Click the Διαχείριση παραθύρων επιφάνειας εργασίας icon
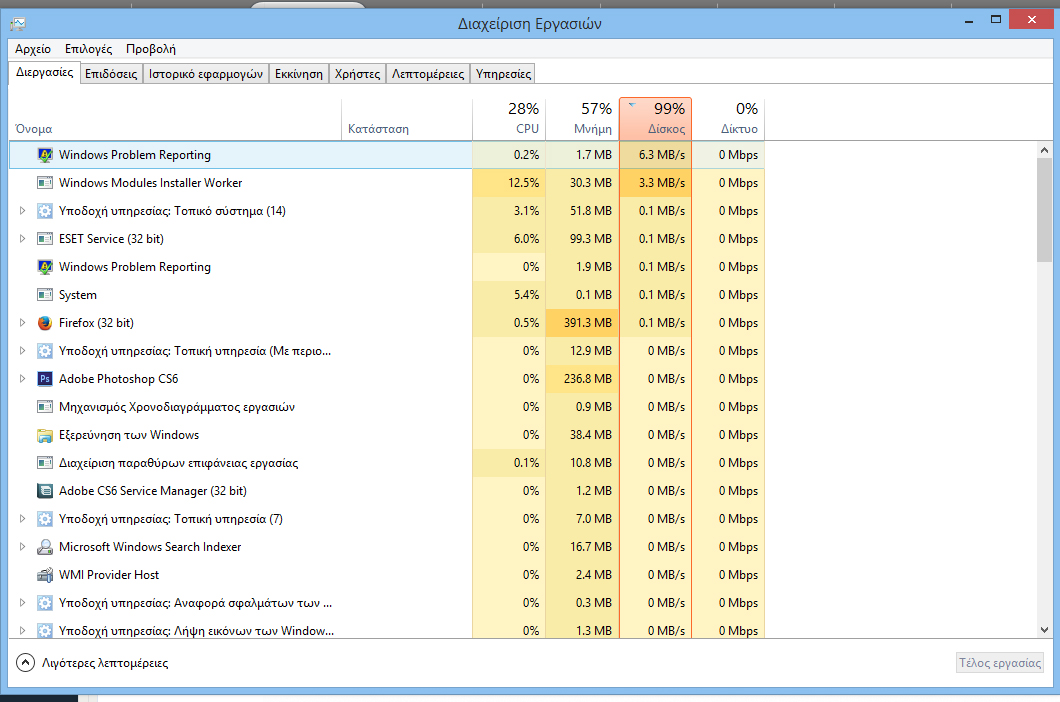This screenshot has height=702, width=1060. [x=45, y=463]
